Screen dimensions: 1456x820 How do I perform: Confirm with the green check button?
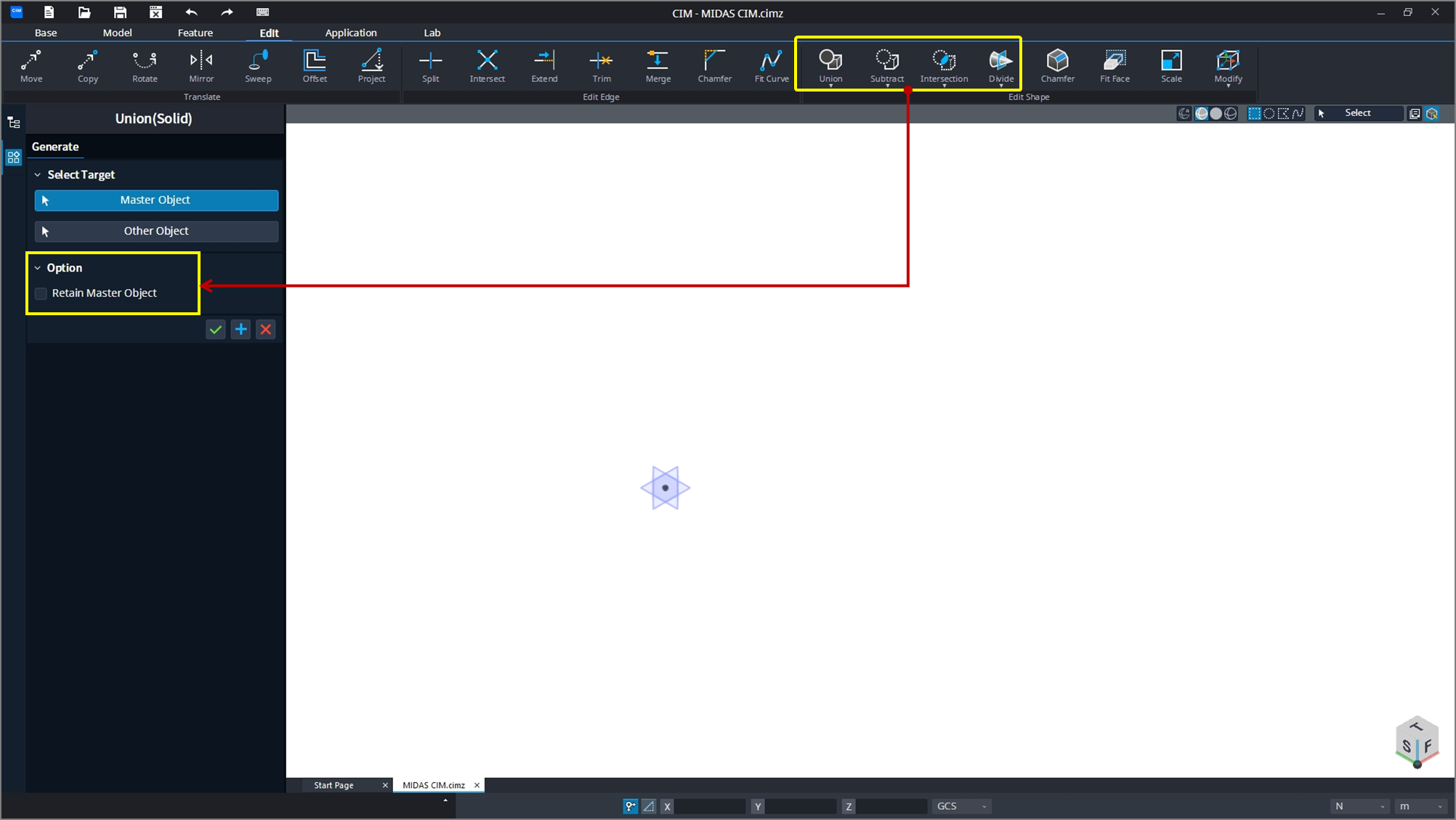click(x=216, y=330)
